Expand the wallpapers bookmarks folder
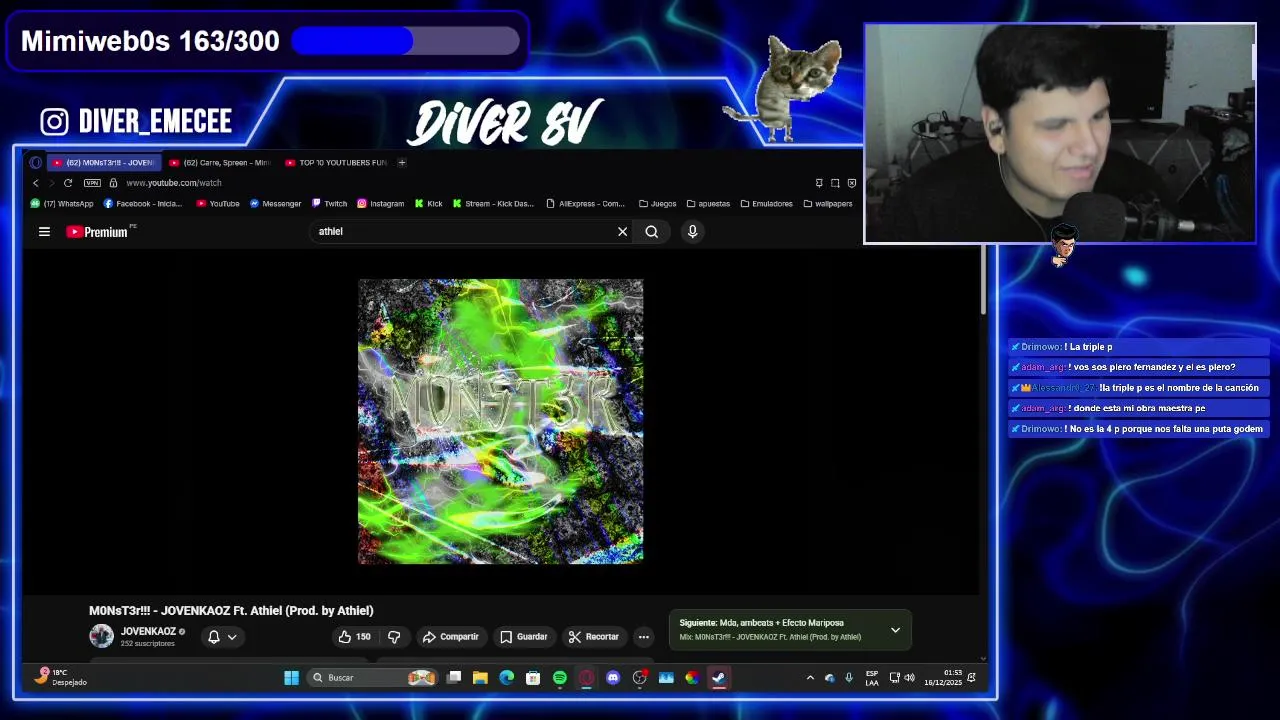Viewport: 1280px width, 720px height. (x=828, y=203)
